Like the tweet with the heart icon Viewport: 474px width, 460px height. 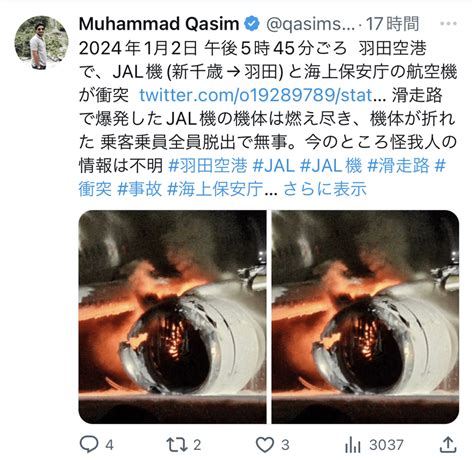pos(265,445)
